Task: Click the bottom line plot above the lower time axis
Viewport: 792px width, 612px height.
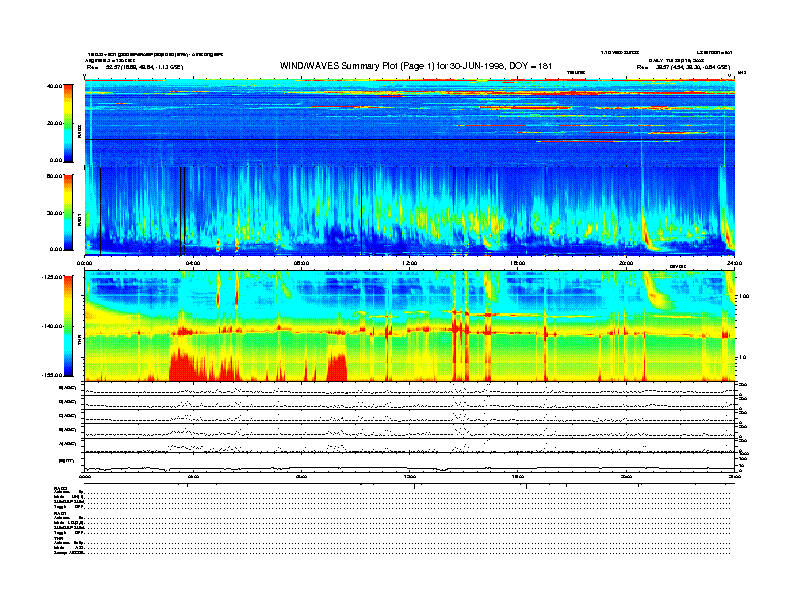Action: click(x=410, y=463)
